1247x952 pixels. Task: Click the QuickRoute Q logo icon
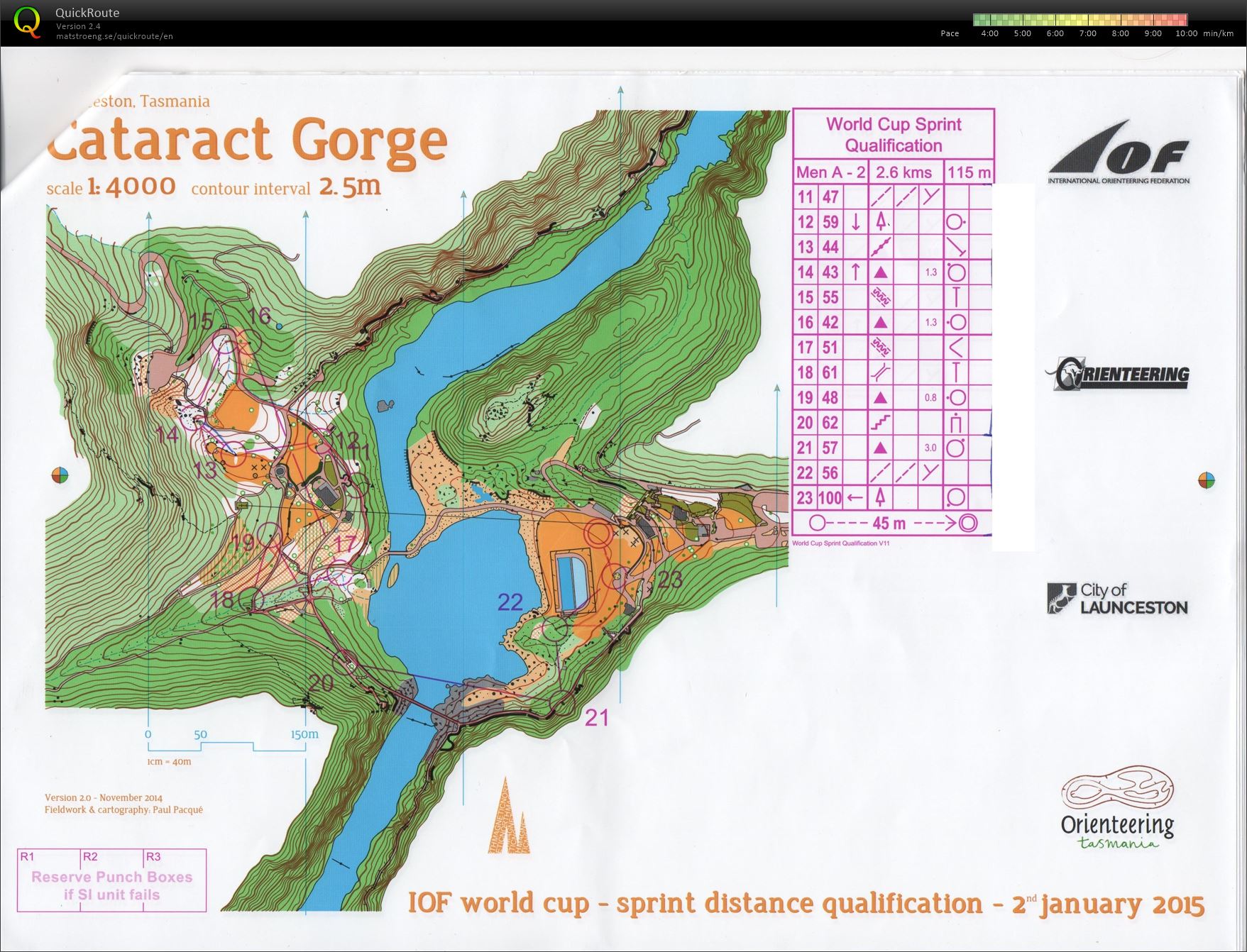[x=27, y=22]
